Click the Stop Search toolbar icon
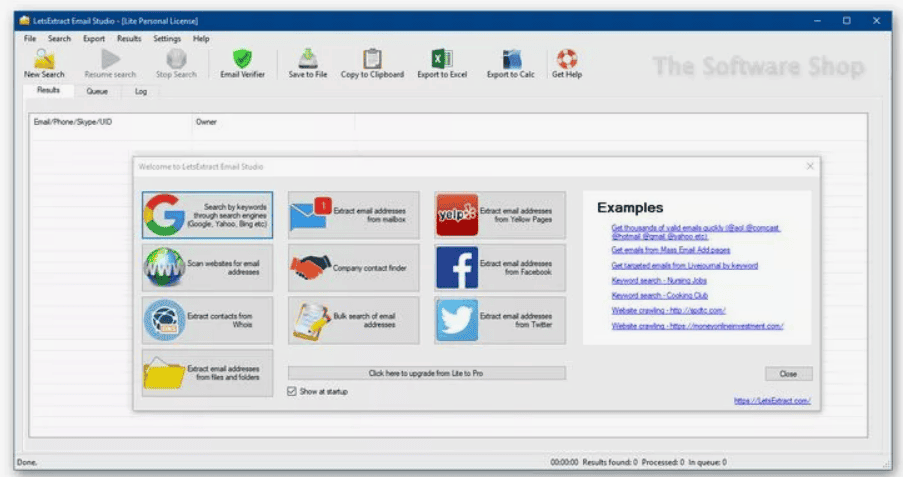This screenshot has width=903, height=477. point(176,63)
